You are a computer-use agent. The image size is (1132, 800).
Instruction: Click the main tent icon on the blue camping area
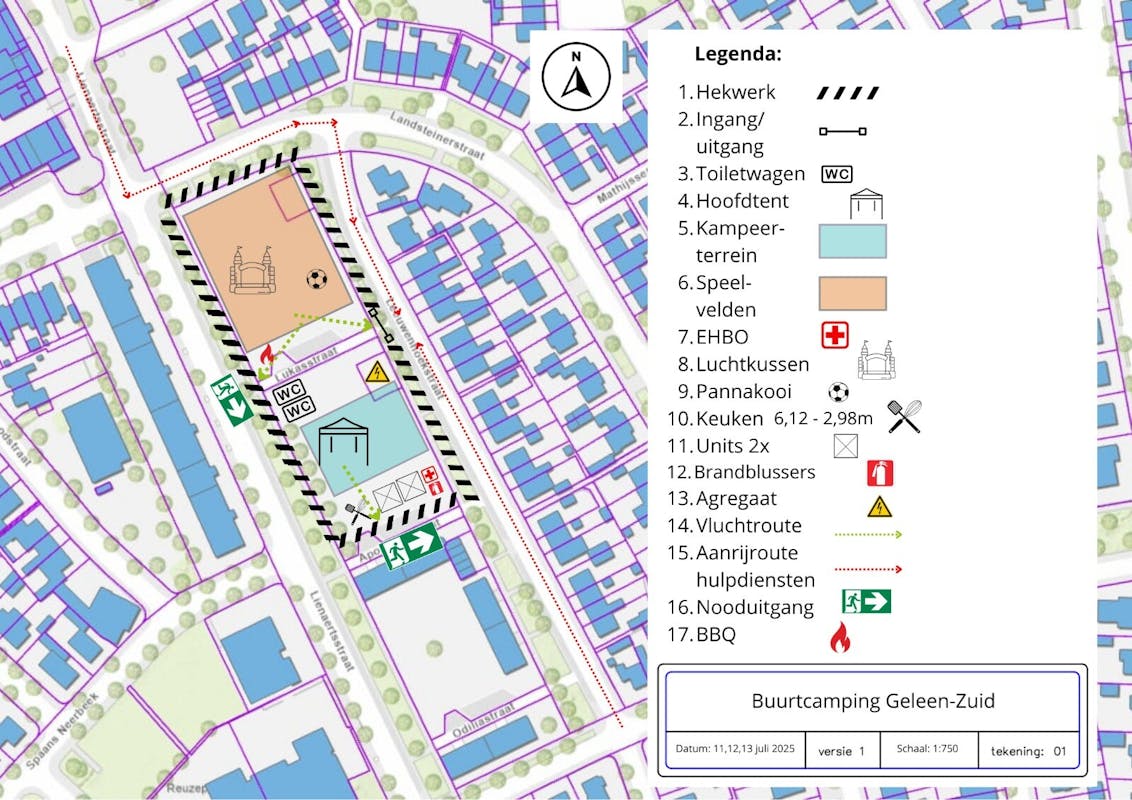click(343, 440)
